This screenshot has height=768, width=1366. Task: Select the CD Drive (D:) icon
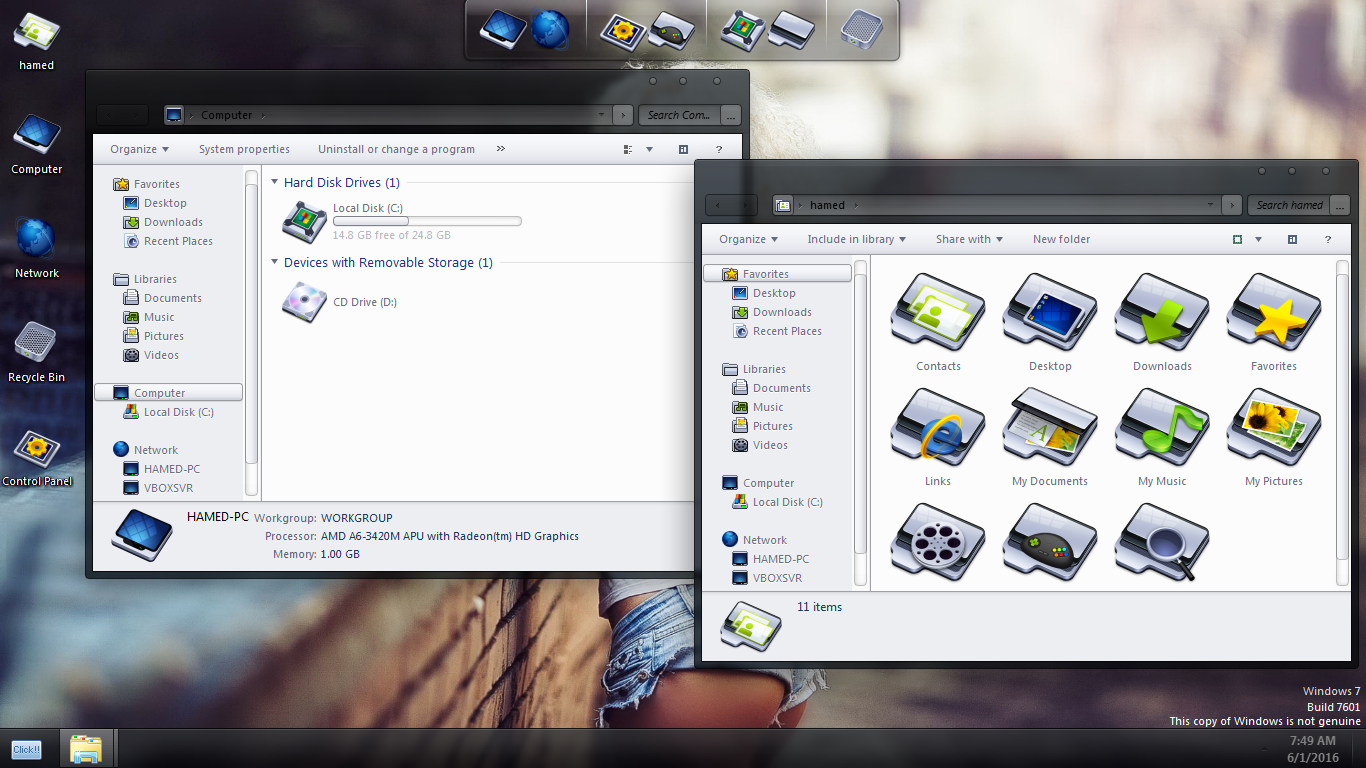(x=304, y=301)
